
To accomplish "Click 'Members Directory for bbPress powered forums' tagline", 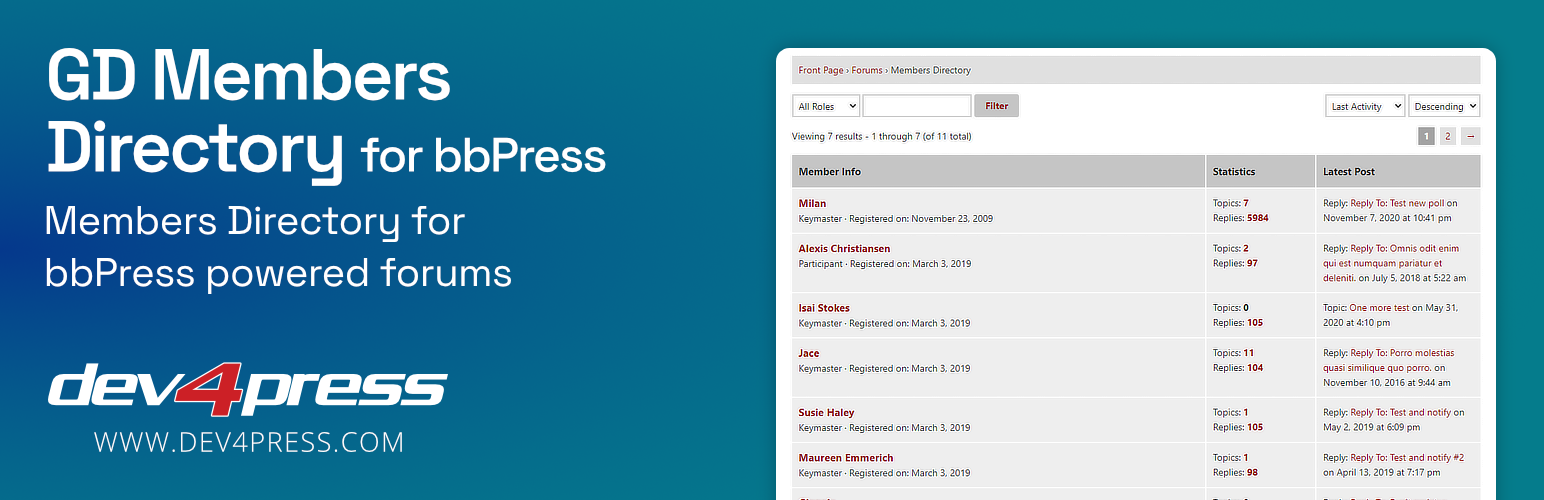I will click(x=278, y=247).
